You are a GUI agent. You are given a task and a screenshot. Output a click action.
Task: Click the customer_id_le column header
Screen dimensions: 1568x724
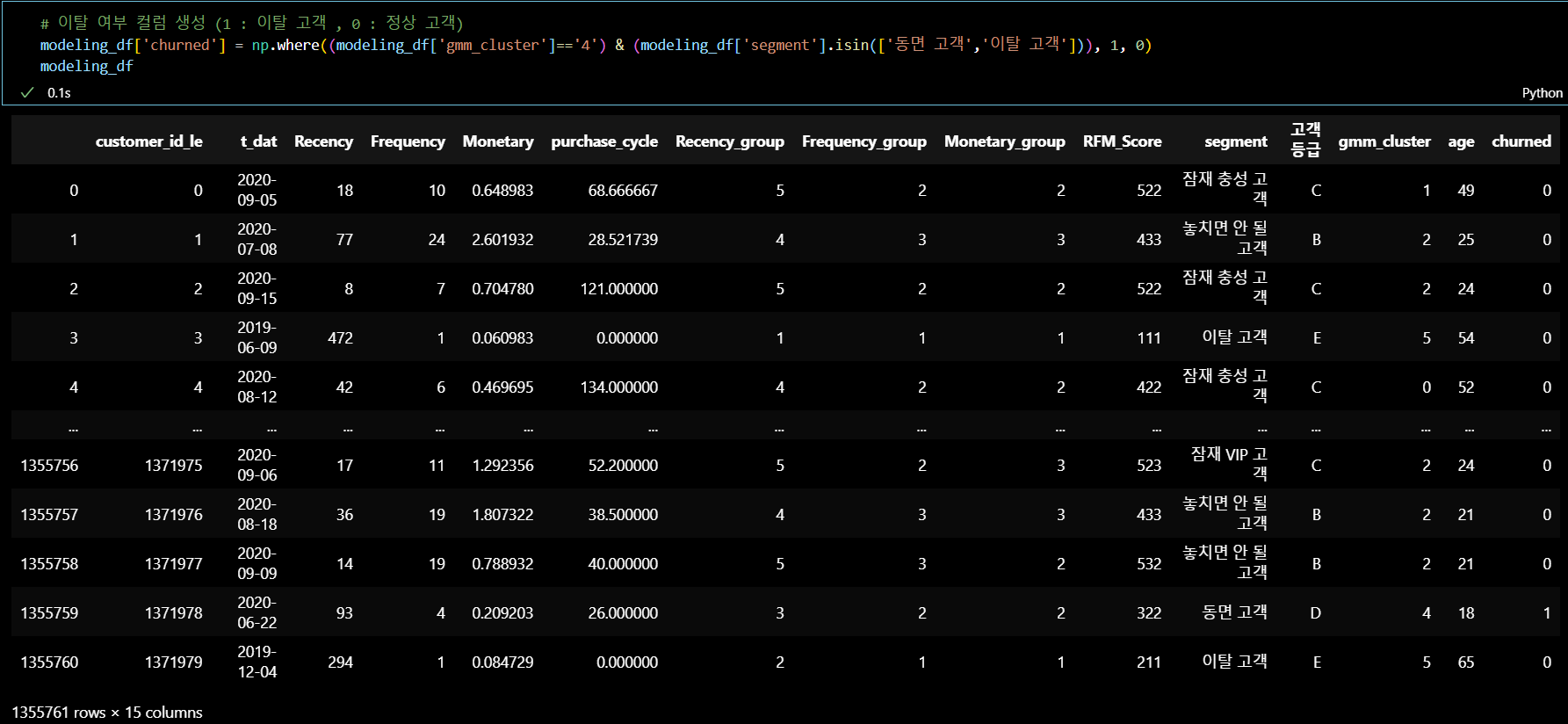[148, 141]
